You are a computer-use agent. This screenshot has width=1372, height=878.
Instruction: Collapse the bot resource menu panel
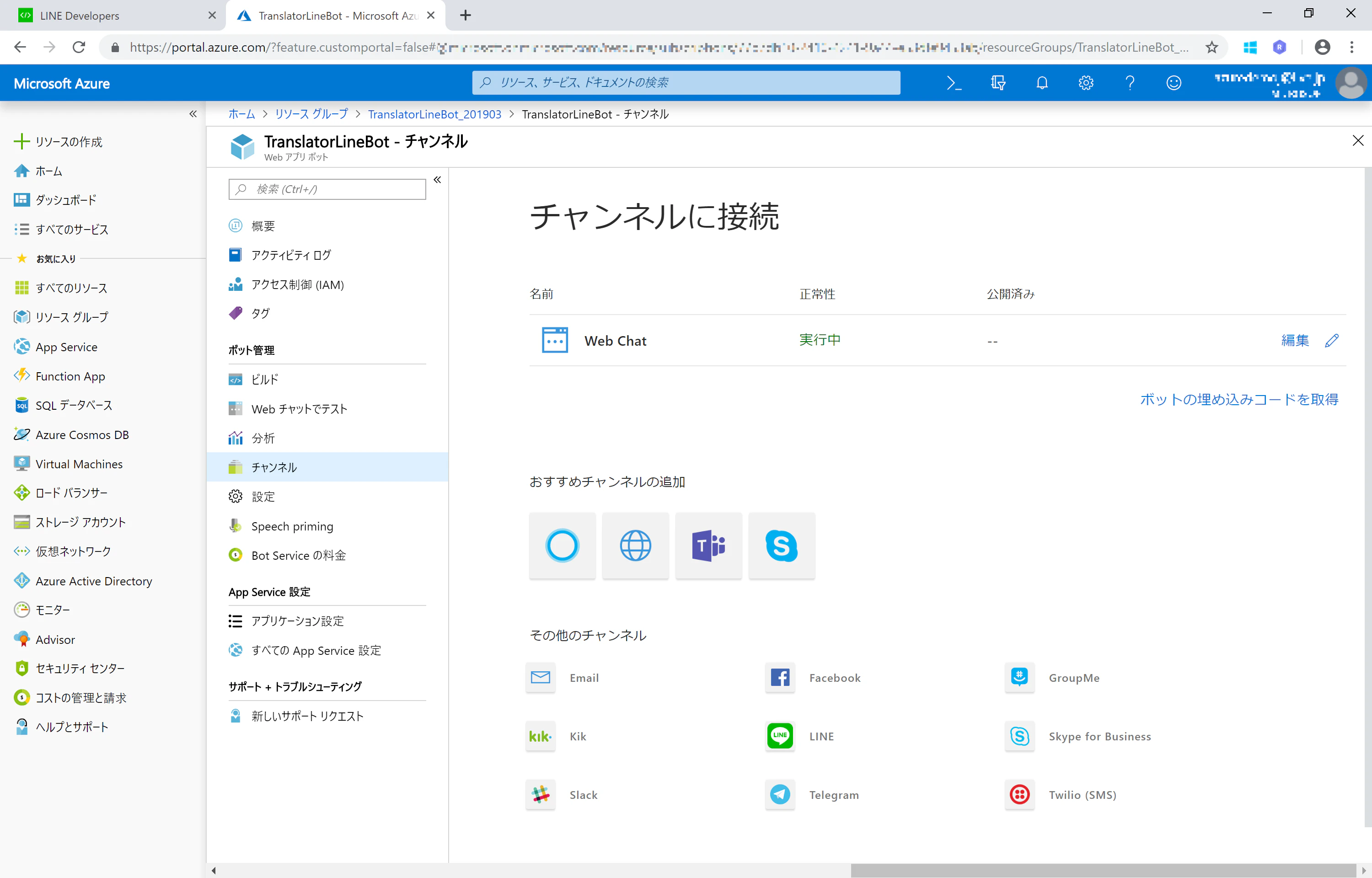pos(437,180)
